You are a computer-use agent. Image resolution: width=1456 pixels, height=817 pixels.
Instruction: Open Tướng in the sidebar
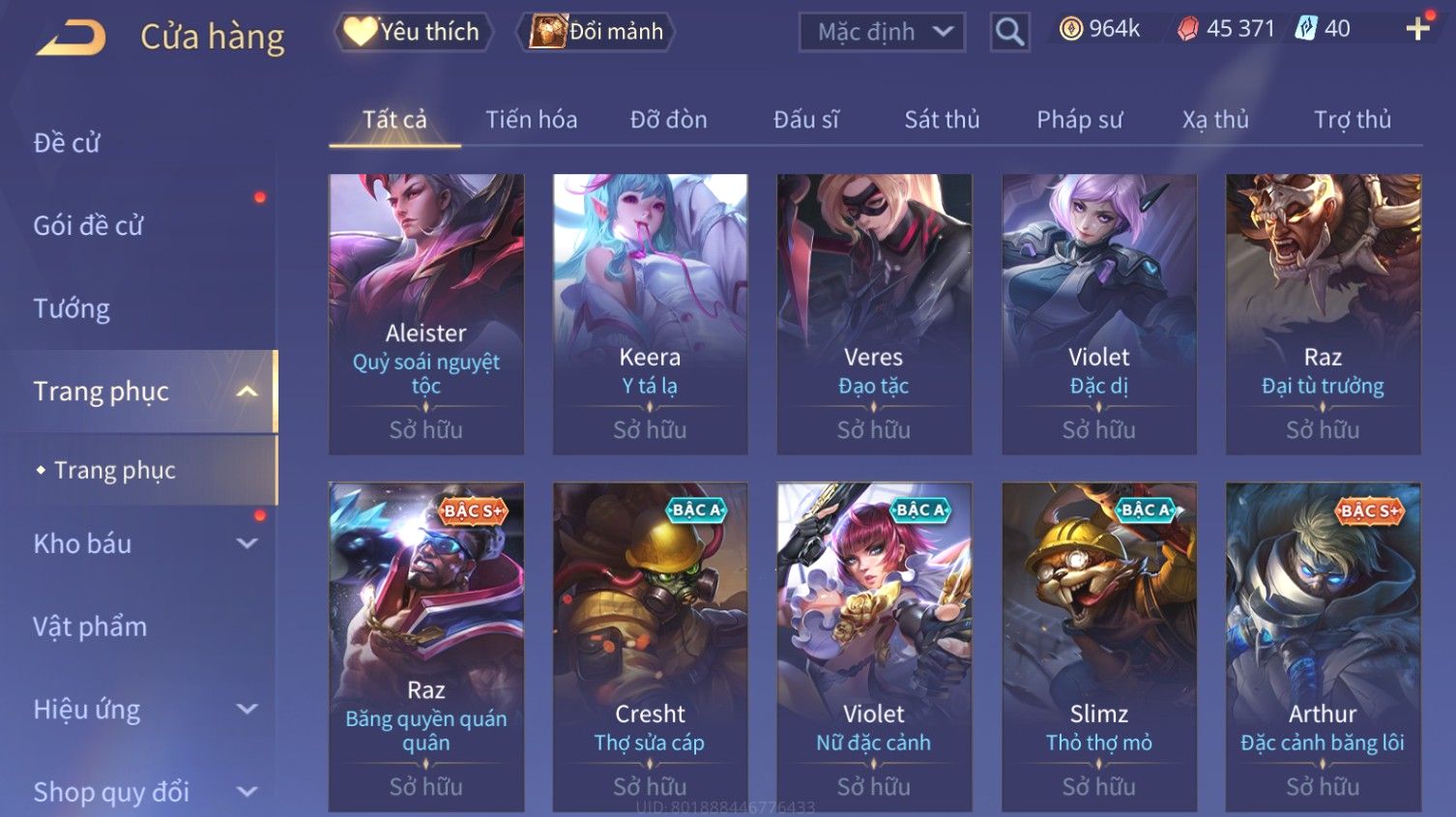(72, 308)
